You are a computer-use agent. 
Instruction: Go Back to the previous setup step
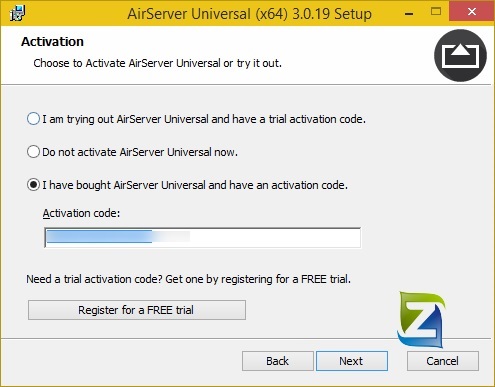click(278, 361)
